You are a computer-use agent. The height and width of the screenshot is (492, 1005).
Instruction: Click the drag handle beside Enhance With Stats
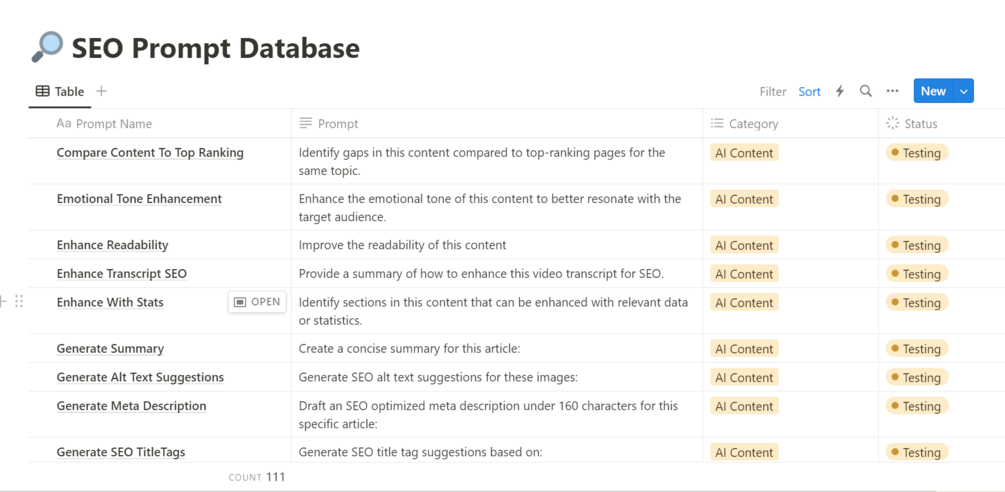coord(19,302)
